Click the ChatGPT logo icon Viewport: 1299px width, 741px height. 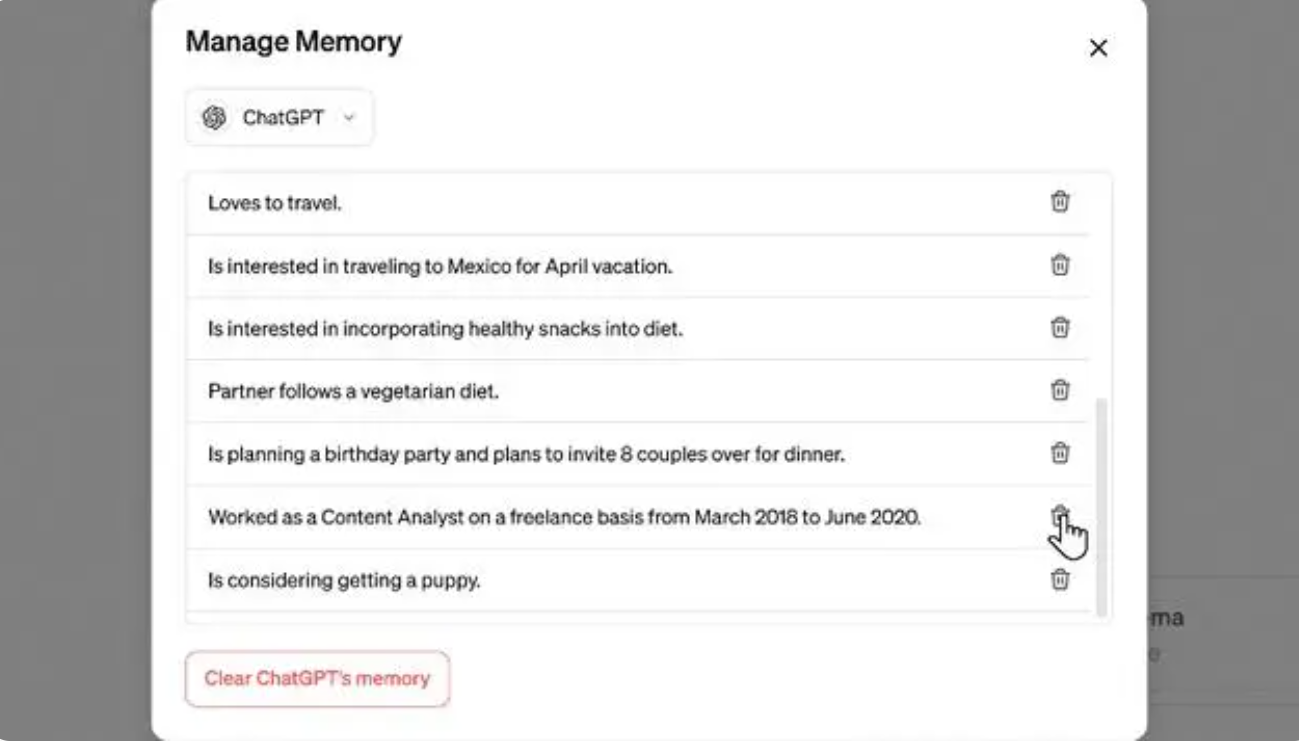[213, 118]
